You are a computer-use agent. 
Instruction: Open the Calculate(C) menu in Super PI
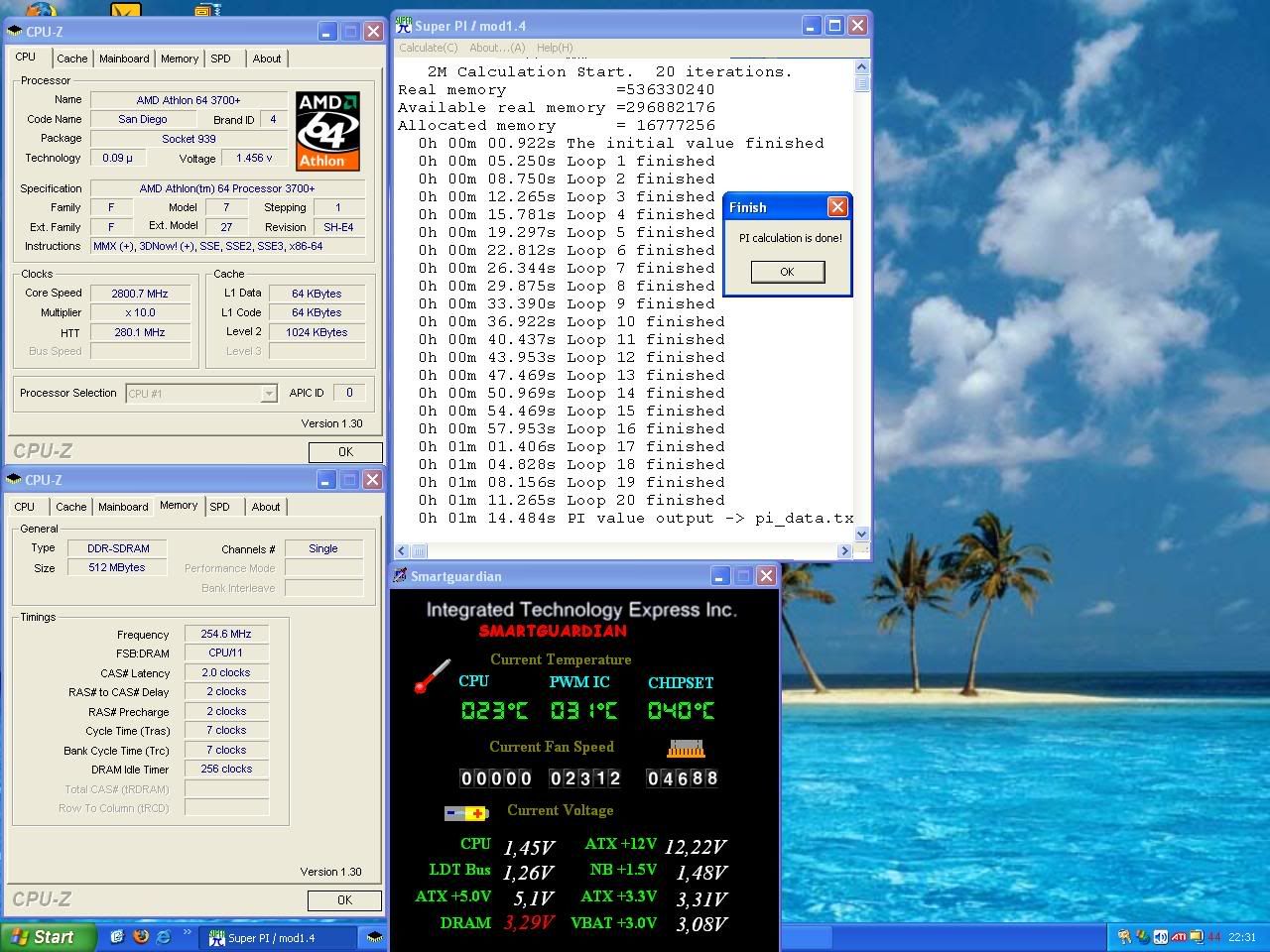[x=428, y=48]
